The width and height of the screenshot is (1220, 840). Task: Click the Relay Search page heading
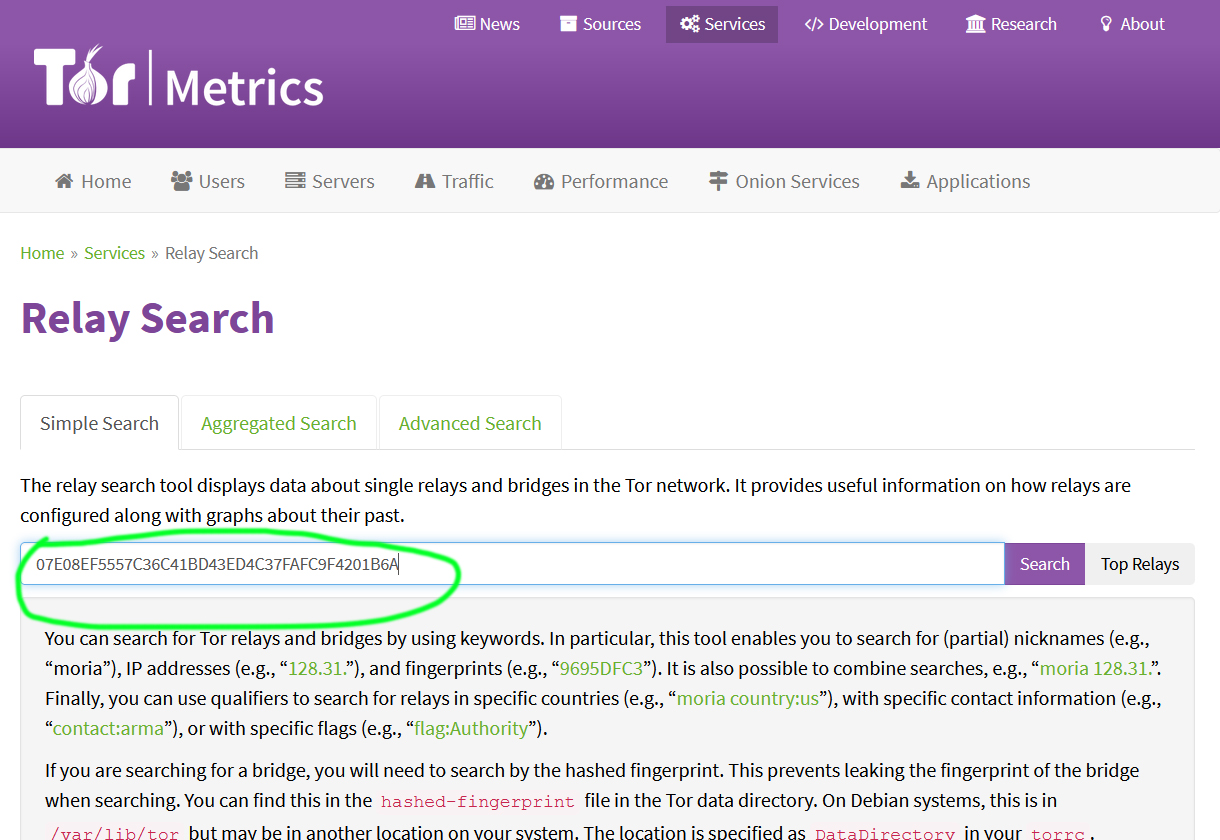(148, 318)
